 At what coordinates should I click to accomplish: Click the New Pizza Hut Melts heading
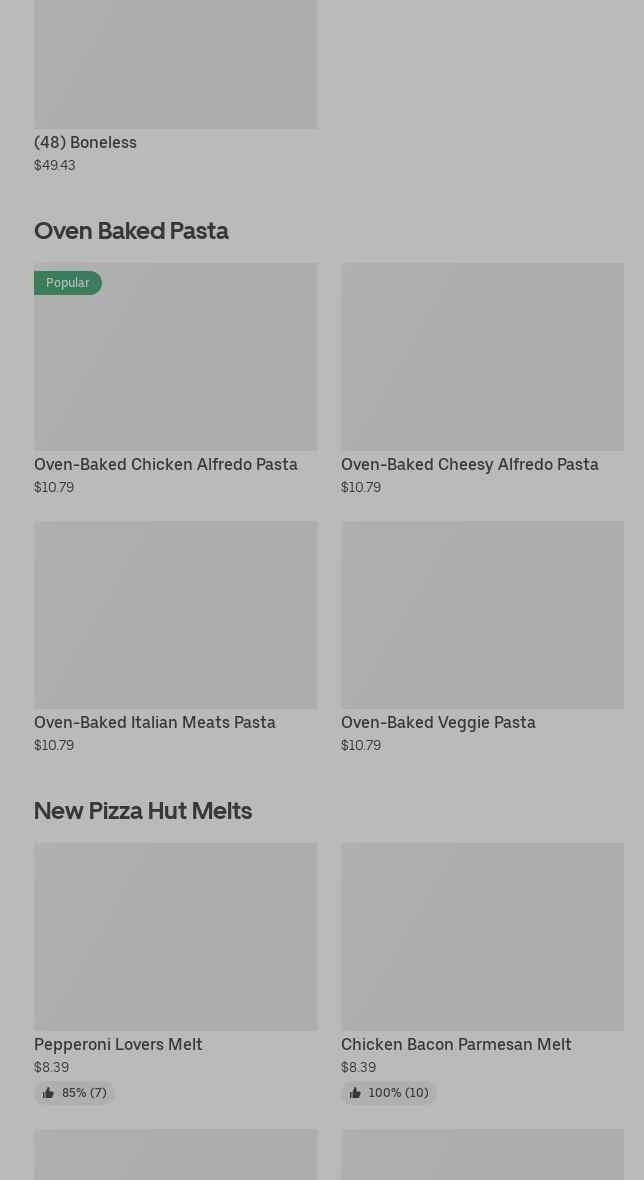(x=143, y=810)
